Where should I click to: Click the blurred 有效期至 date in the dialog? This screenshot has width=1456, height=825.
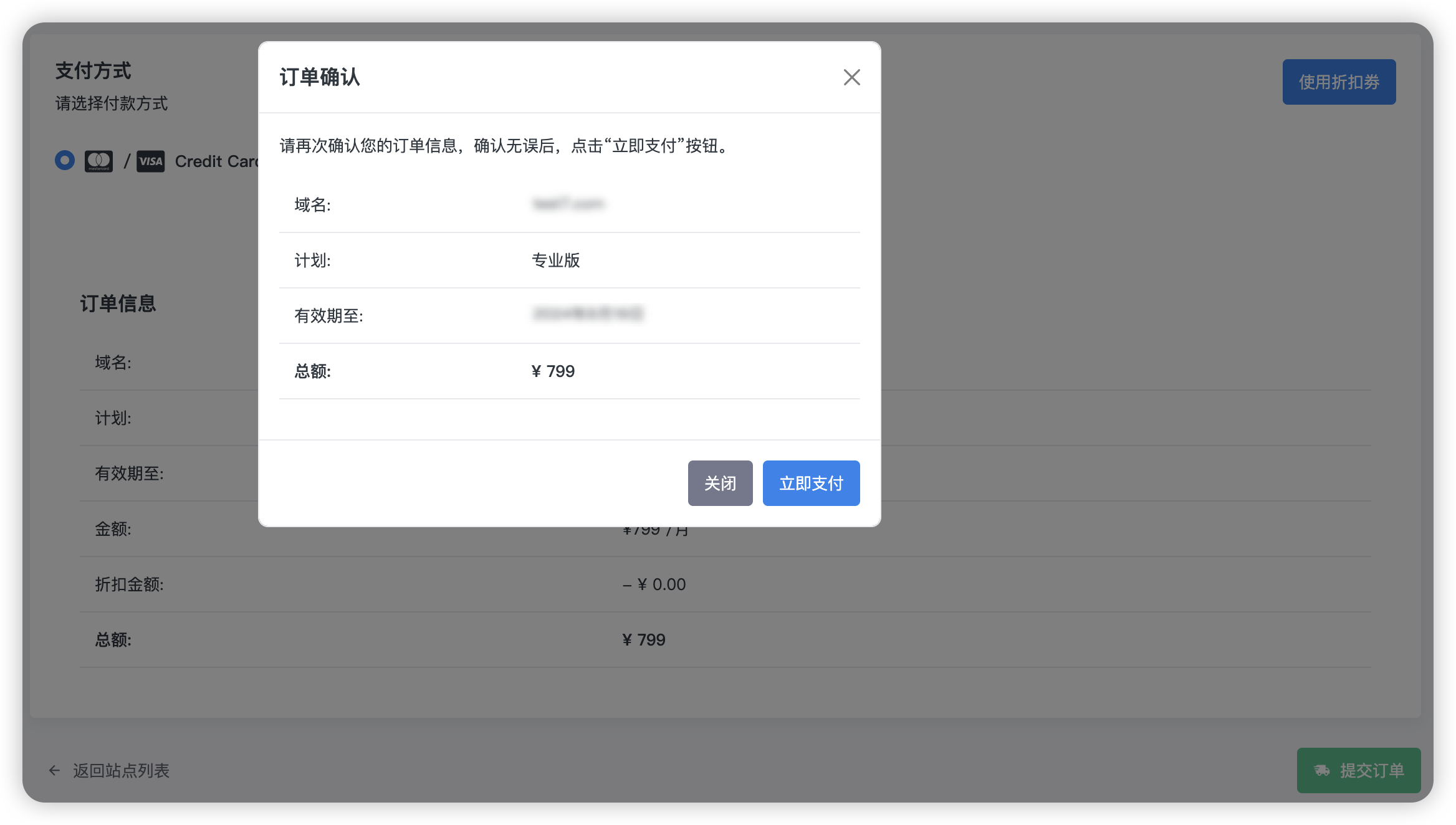588,313
